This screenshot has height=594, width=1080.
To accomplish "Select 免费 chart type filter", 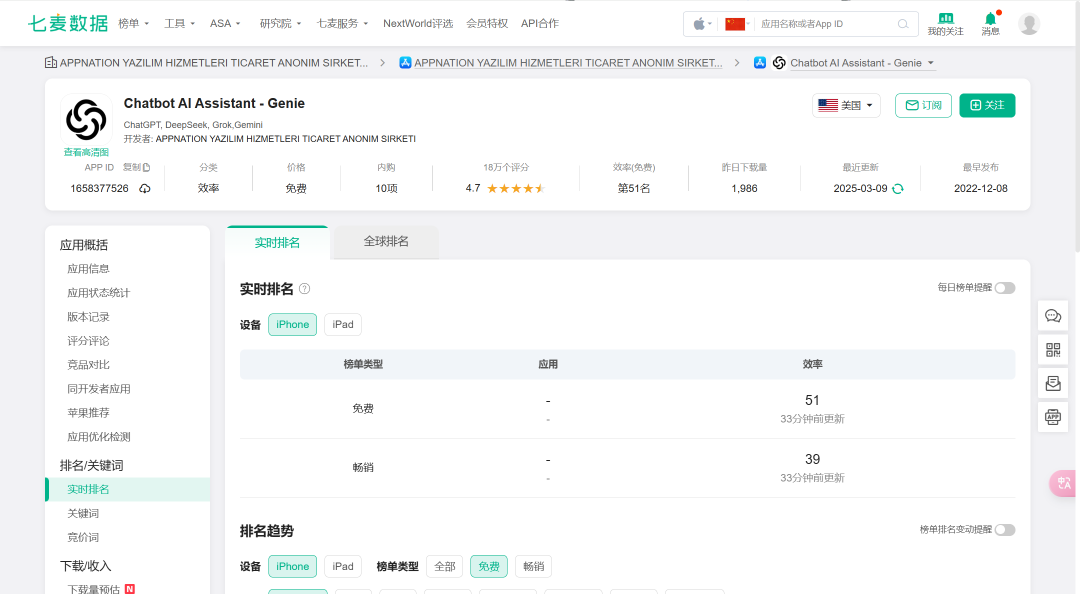I will point(489,566).
